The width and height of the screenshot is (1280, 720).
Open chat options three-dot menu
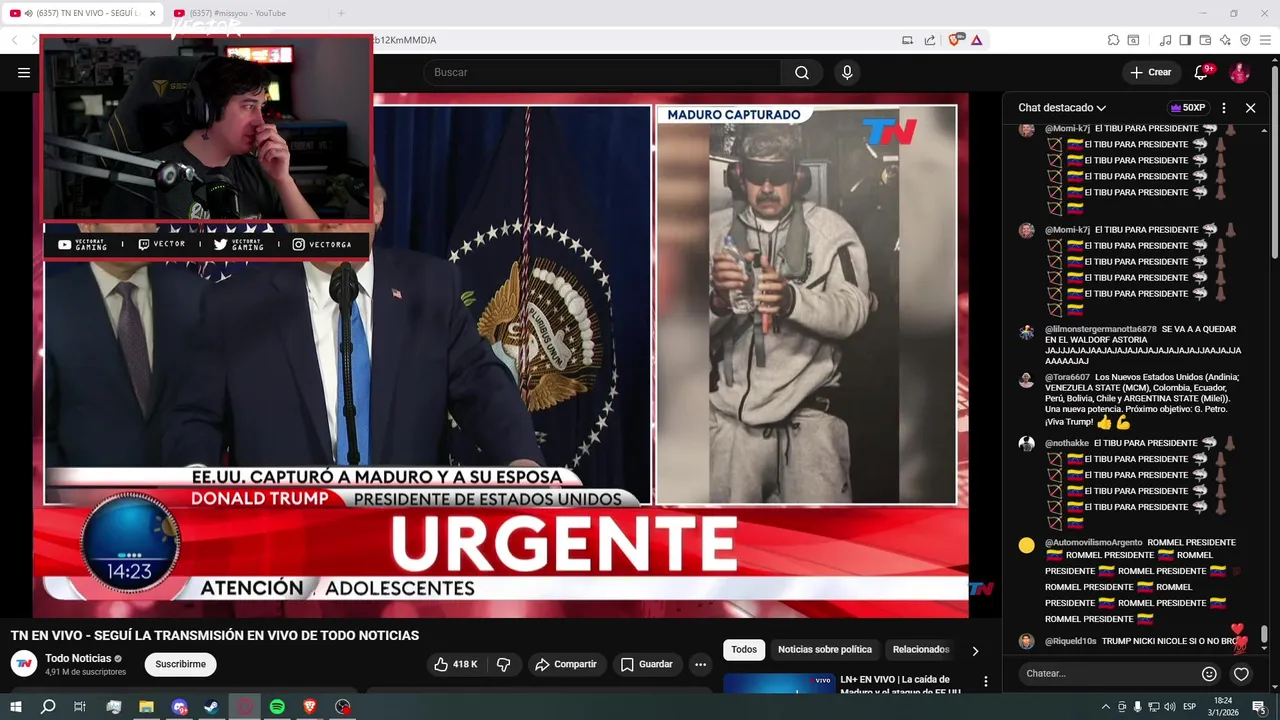(1224, 108)
